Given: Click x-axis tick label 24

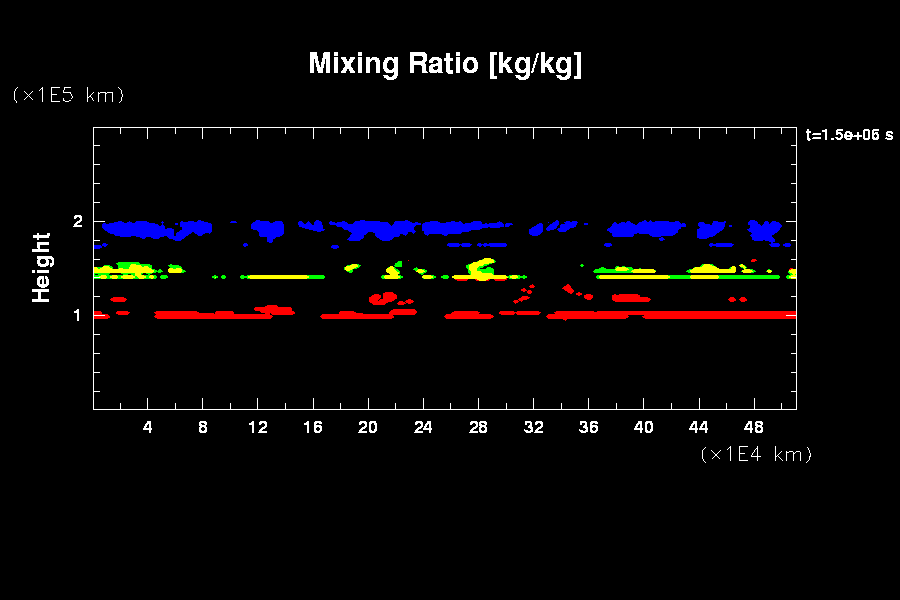Looking at the screenshot, I should point(423,427).
